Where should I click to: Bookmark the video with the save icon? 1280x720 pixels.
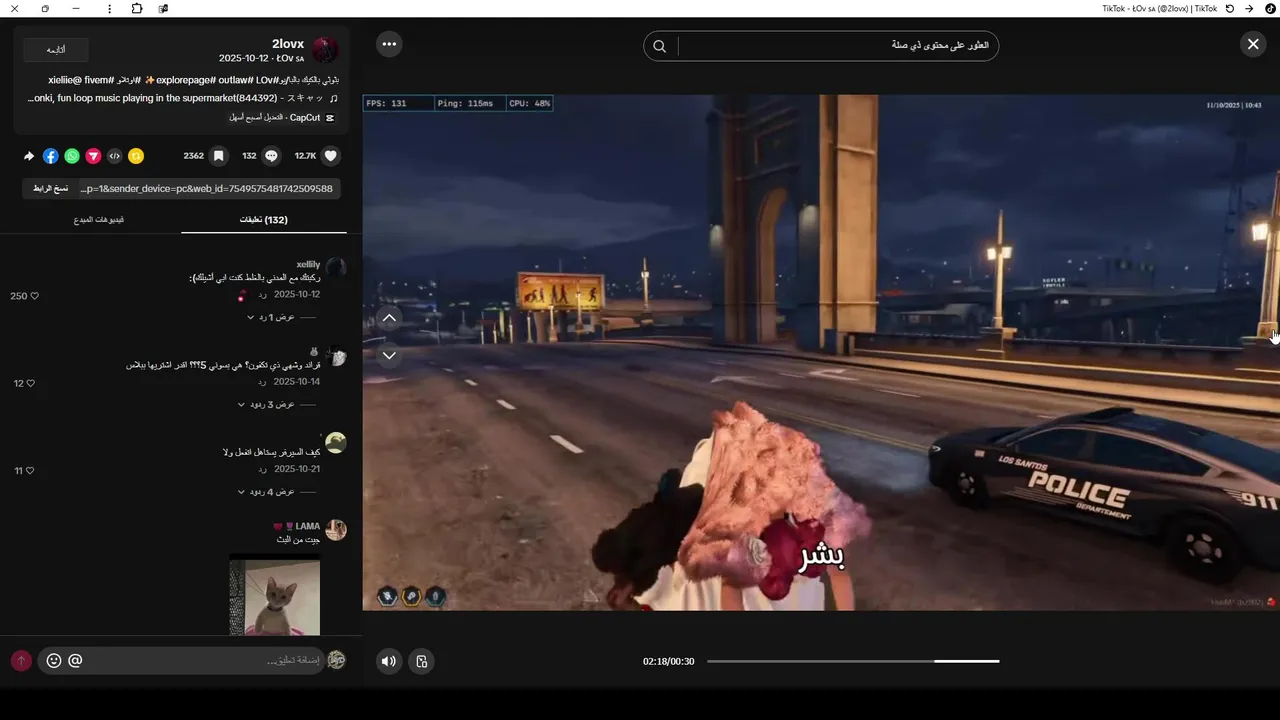(x=218, y=156)
